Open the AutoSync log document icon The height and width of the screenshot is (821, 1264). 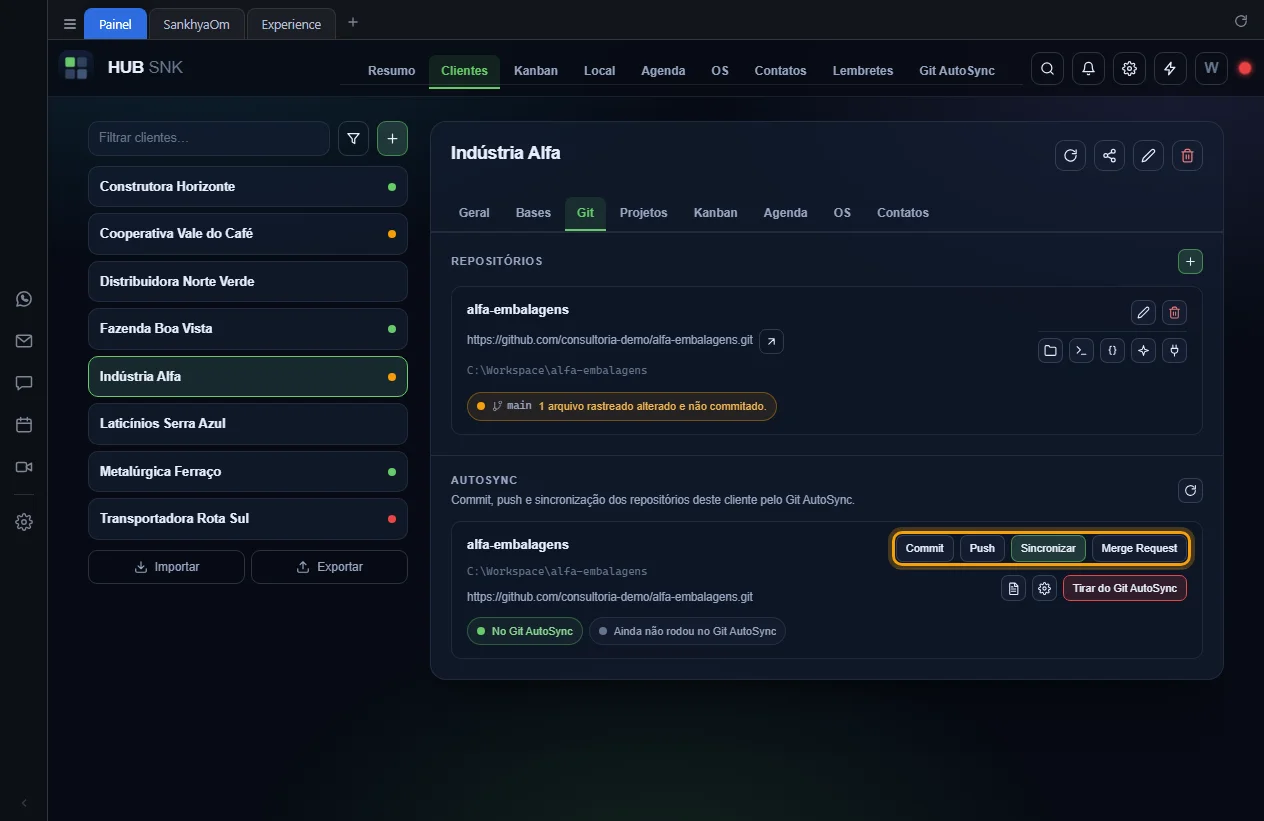(x=1013, y=588)
